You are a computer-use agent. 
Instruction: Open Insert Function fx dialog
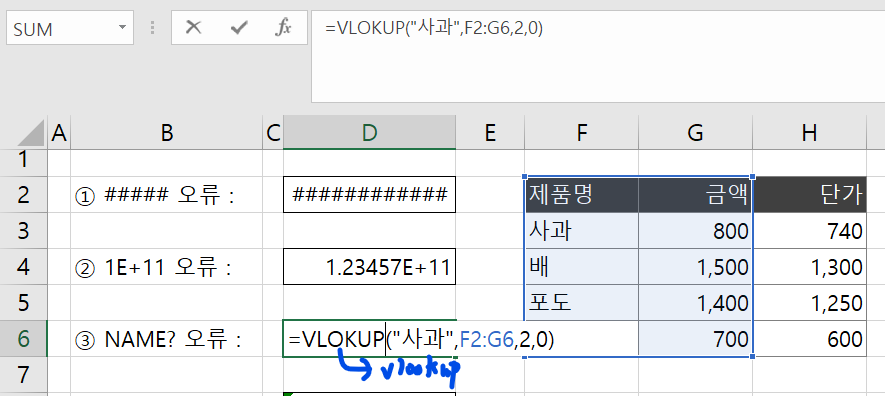283,27
